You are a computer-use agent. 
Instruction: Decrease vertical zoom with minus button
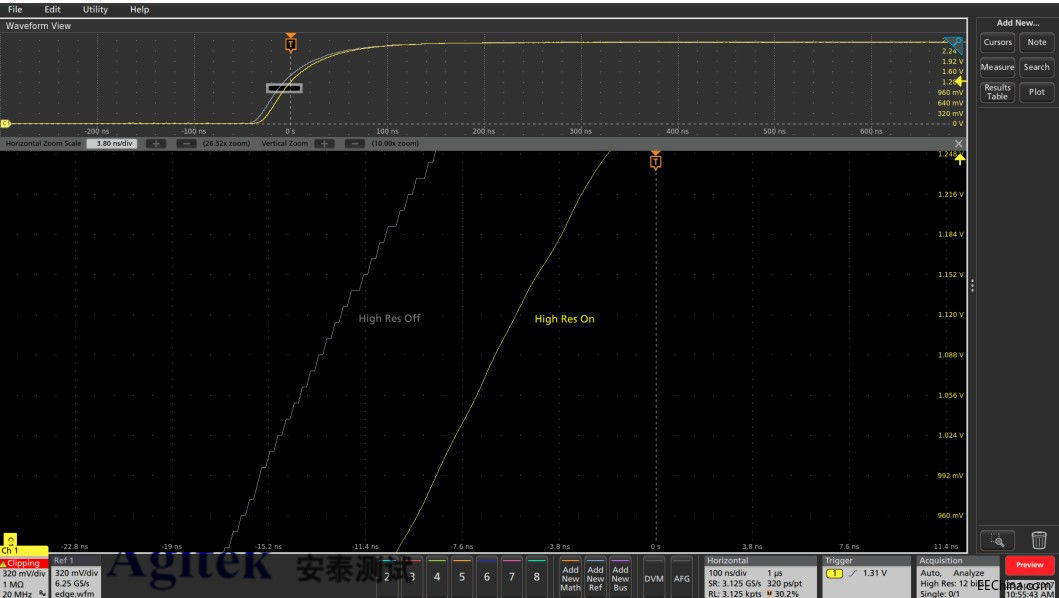pos(355,143)
